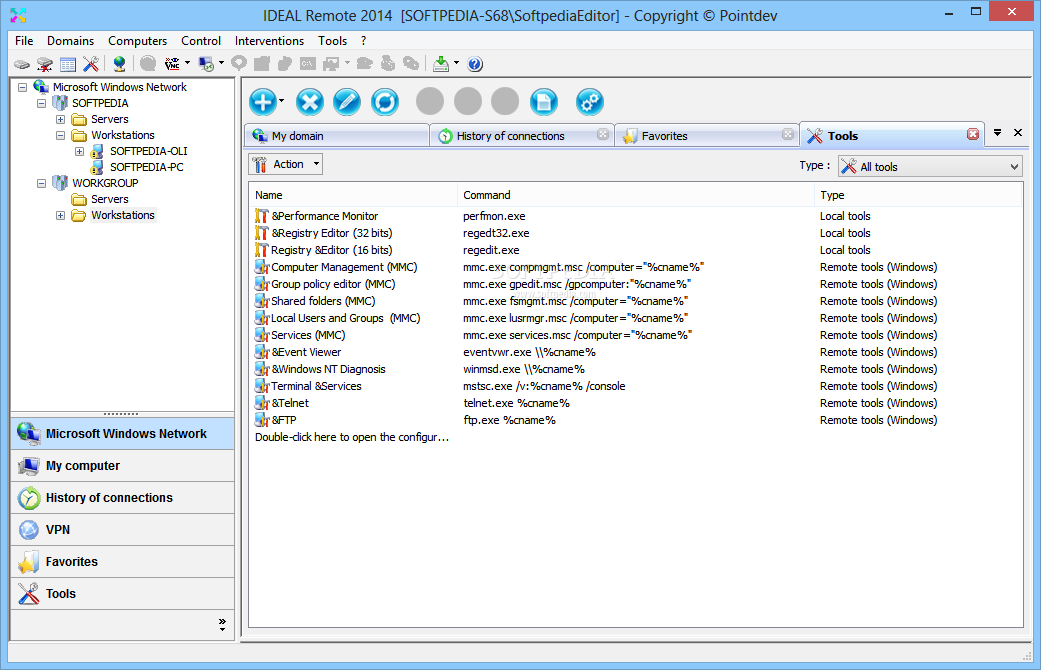Open the Domains menu

[70, 41]
